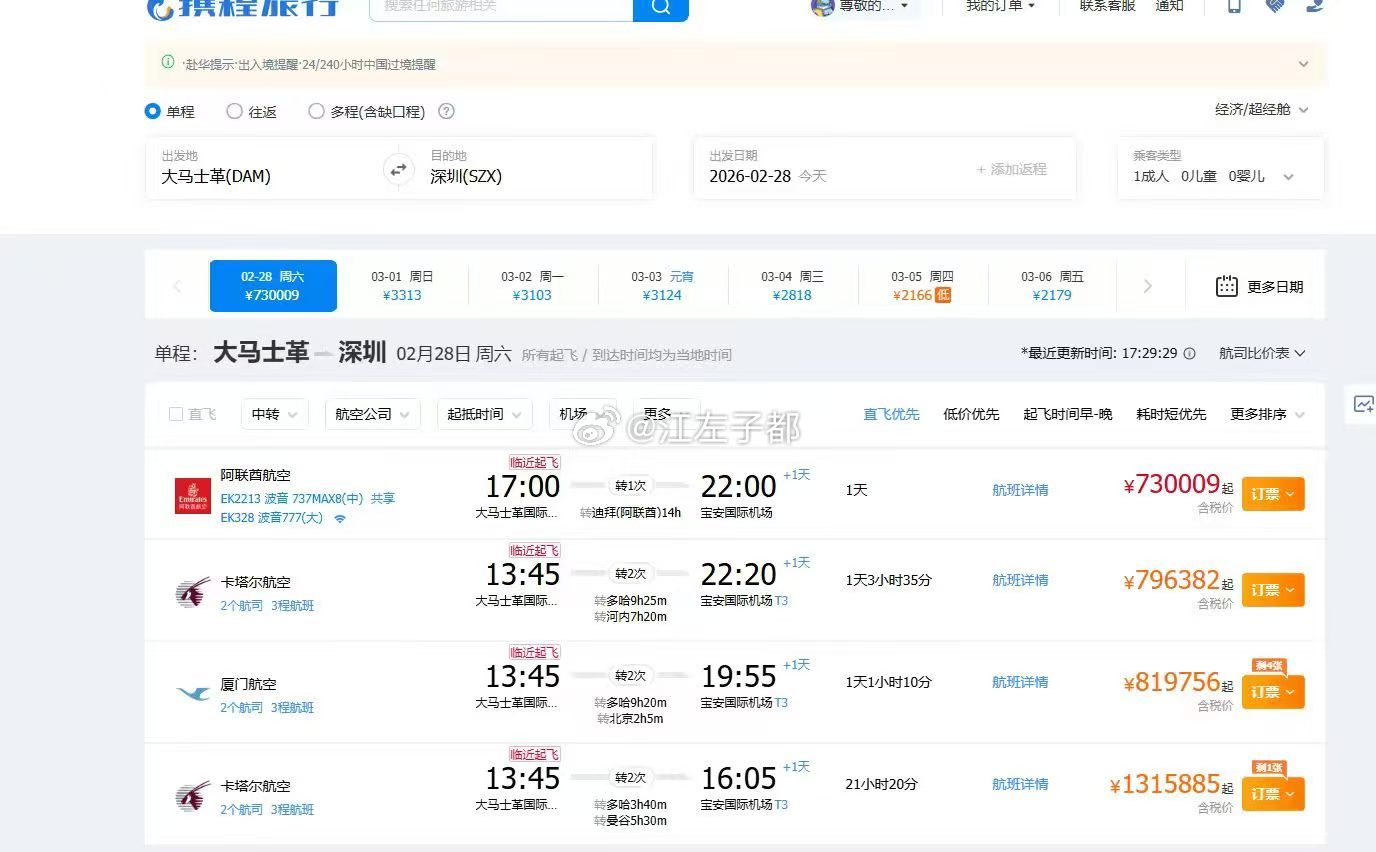This screenshot has height=852, width=1376.
Task: Swap departure and destination cities
Action: (398, 170)
